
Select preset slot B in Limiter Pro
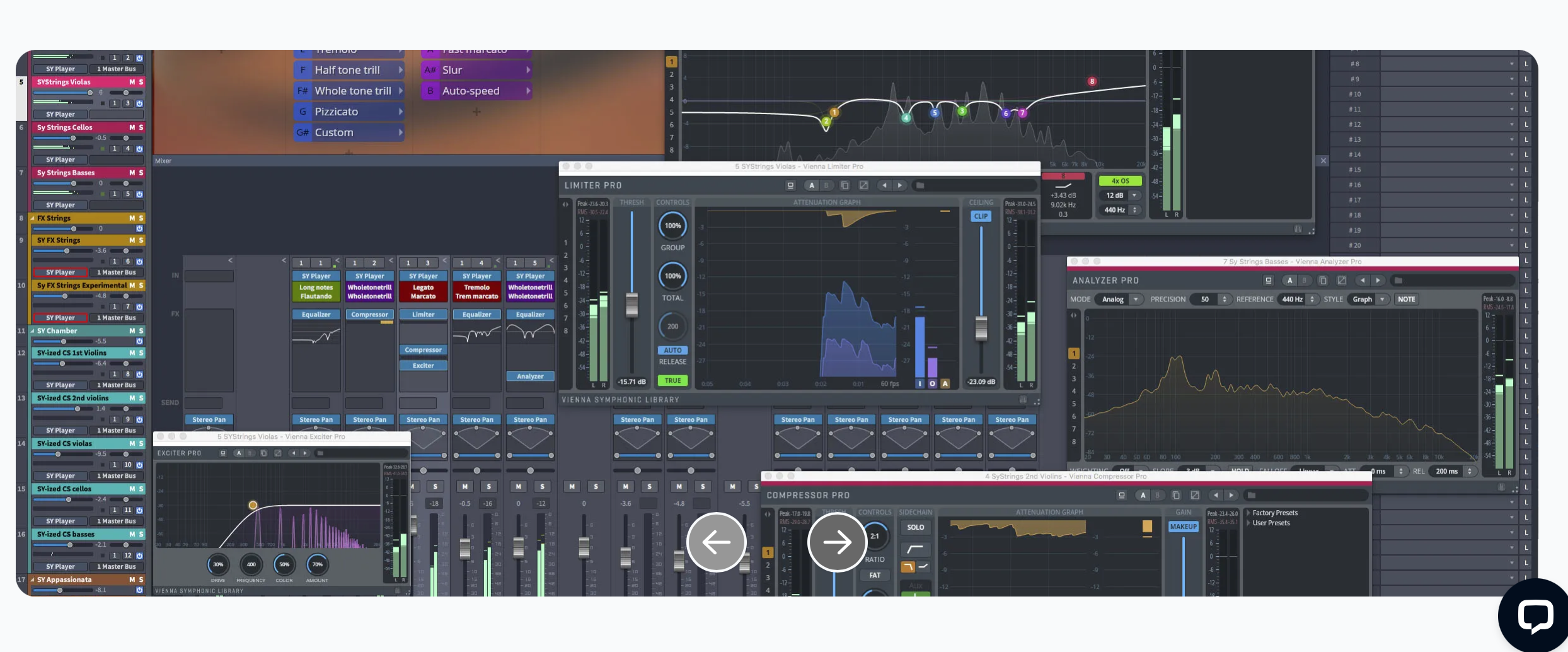826,185
